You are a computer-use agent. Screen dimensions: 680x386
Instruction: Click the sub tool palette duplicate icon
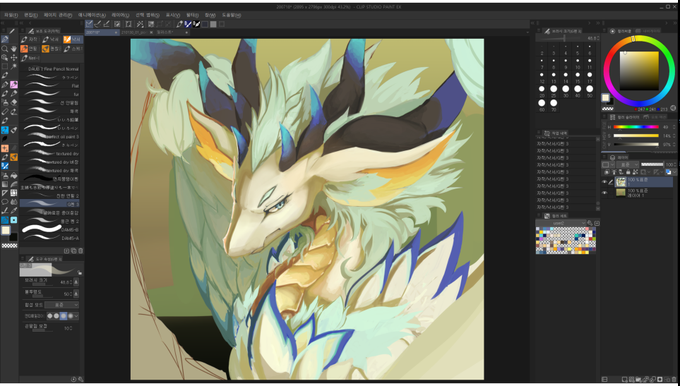(x=74, y=251)
